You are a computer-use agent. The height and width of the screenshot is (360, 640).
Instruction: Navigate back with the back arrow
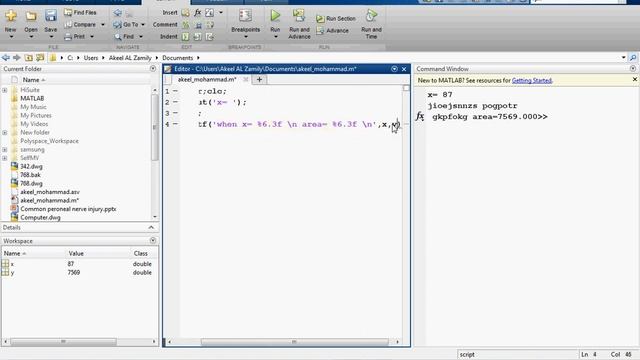pyautogui.click(x=6, y=58)
